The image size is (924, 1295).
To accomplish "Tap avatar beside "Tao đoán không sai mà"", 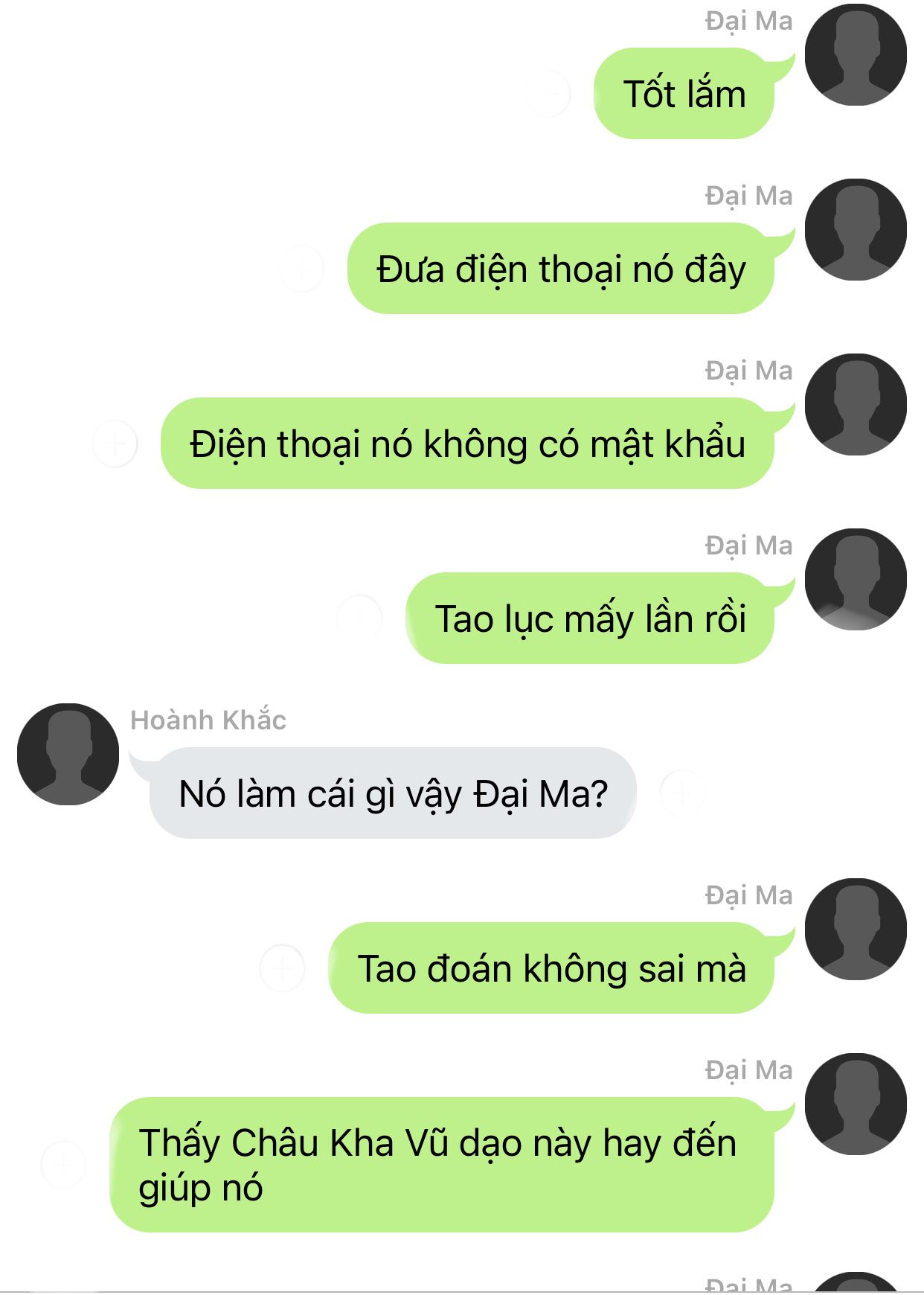I will (856, 929).
